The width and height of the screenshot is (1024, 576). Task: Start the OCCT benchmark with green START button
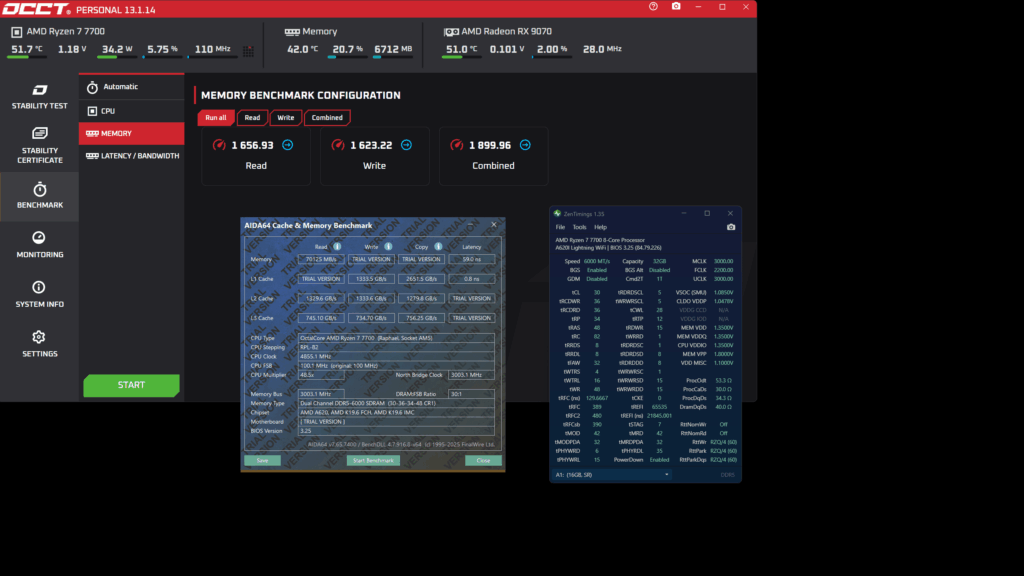coord(131,385)
